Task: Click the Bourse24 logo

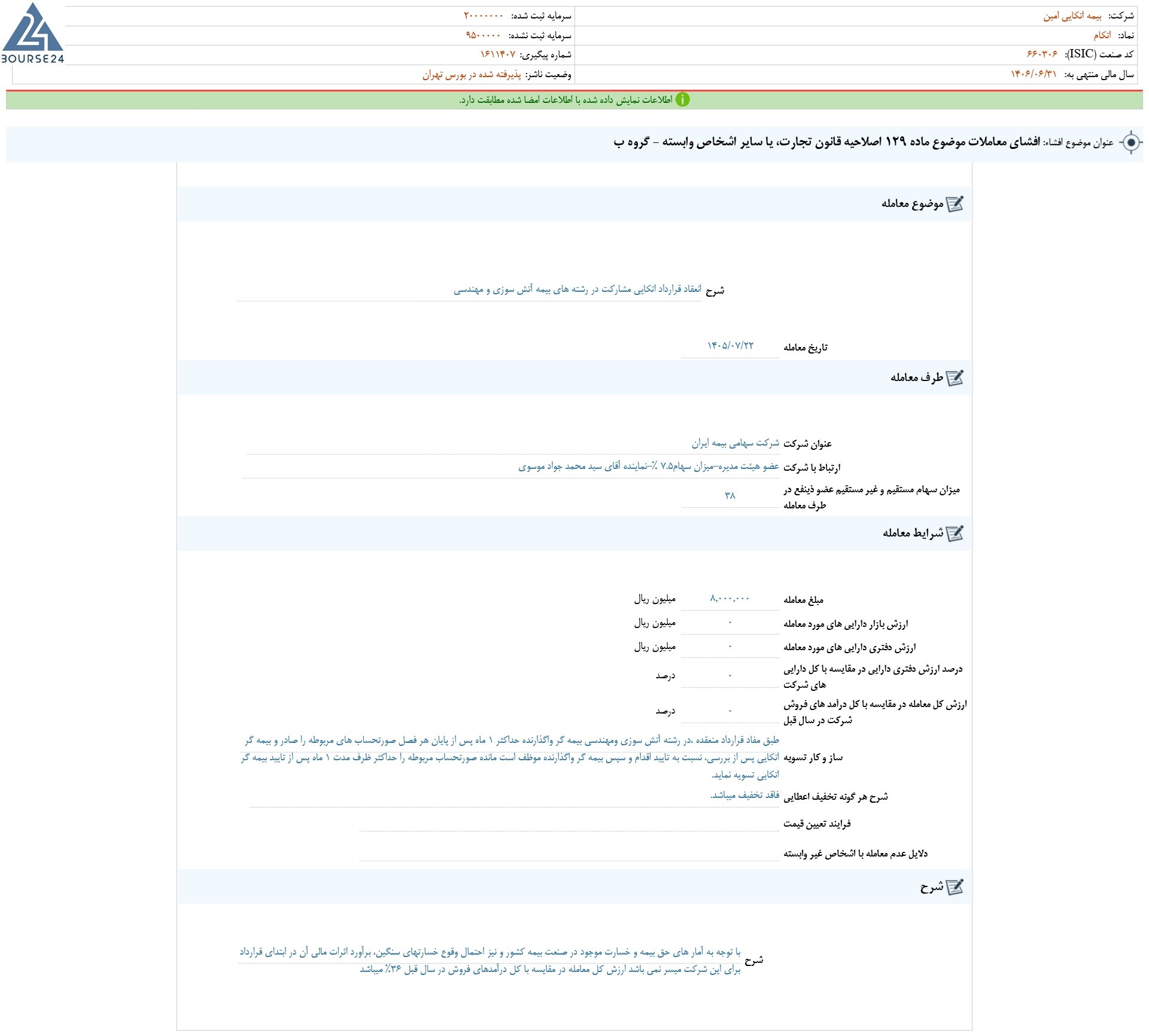Action: pos(32,33)
